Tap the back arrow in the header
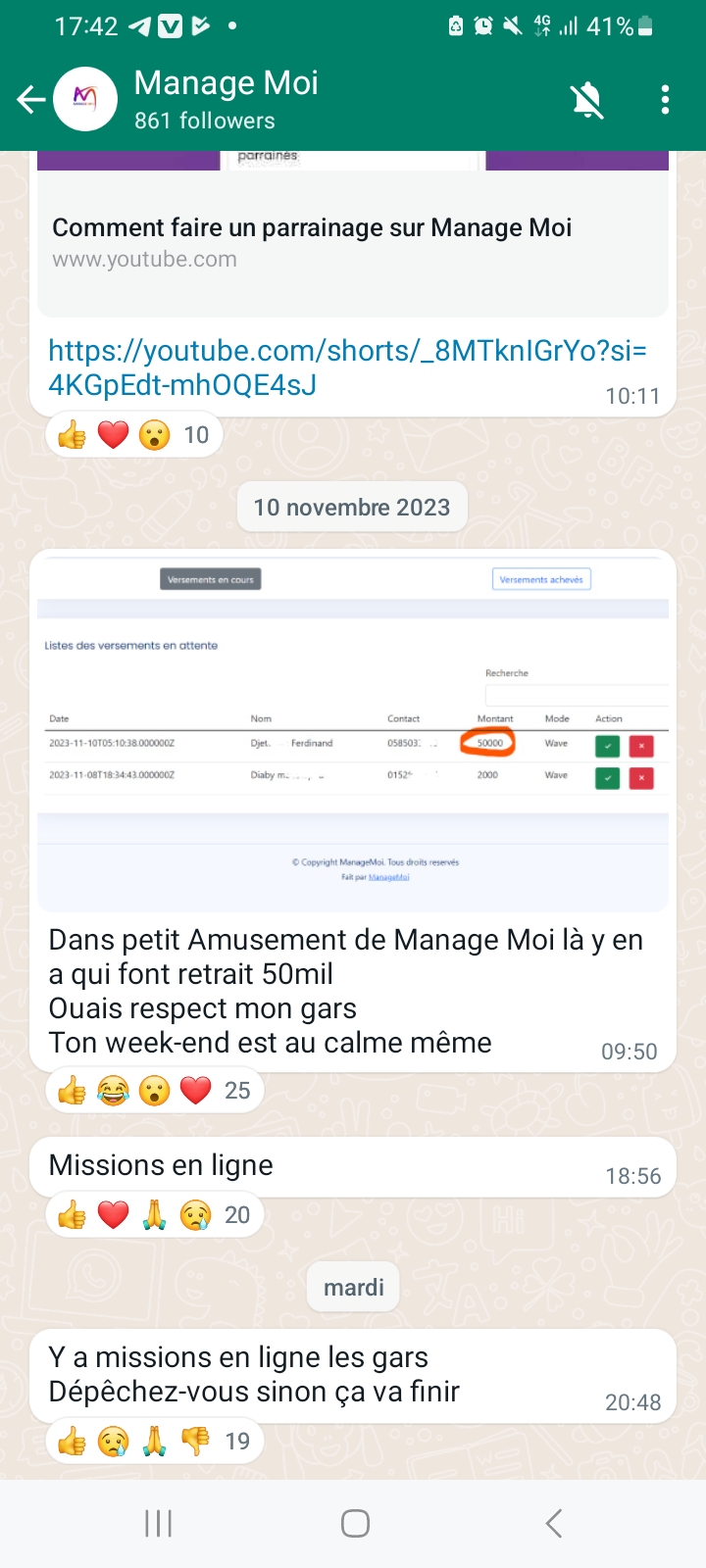706x1568 pixels. (x=31, y=99)
